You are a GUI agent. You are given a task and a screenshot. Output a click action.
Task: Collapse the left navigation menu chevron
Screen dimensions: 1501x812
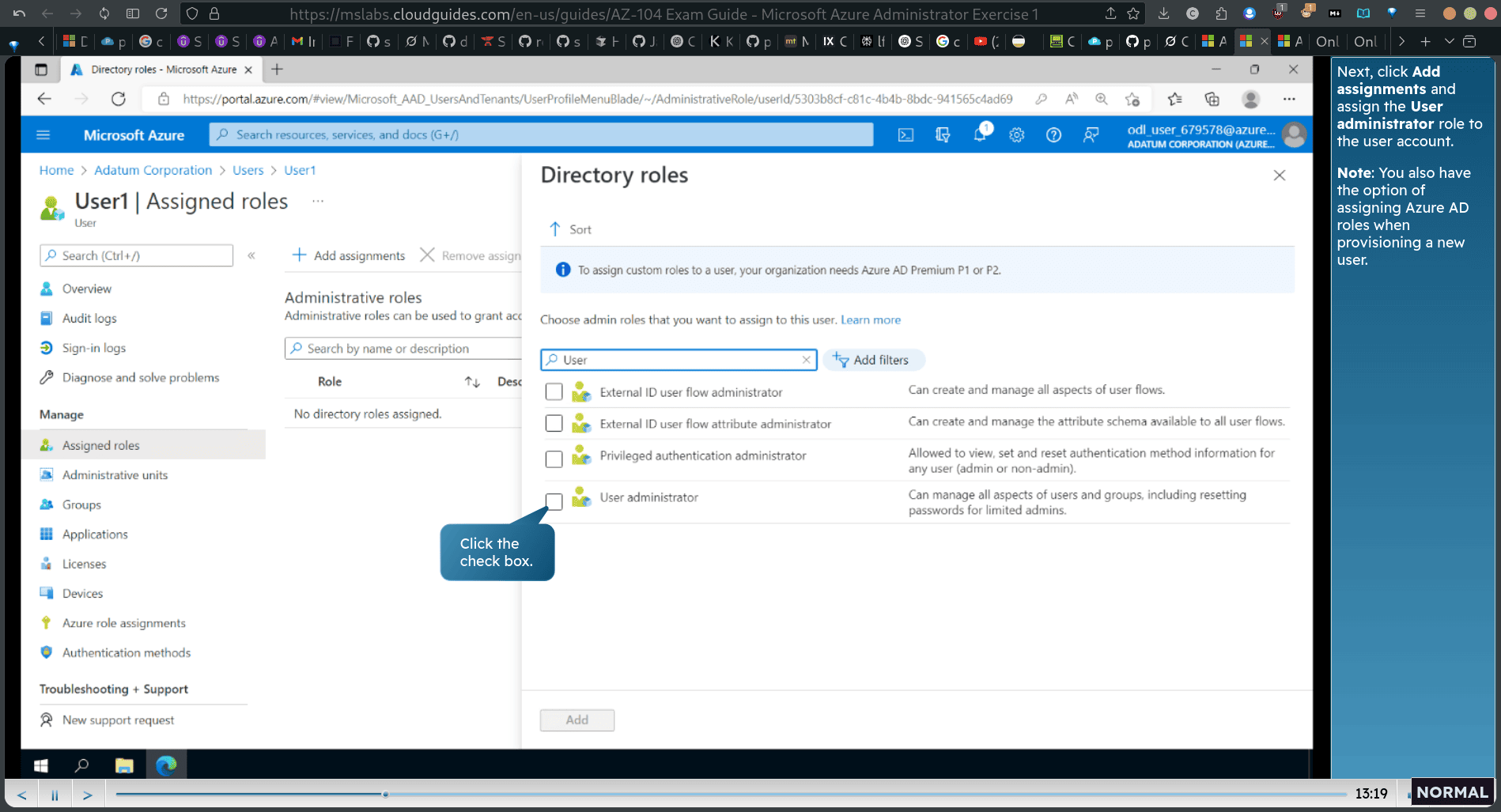click(251, 255)
